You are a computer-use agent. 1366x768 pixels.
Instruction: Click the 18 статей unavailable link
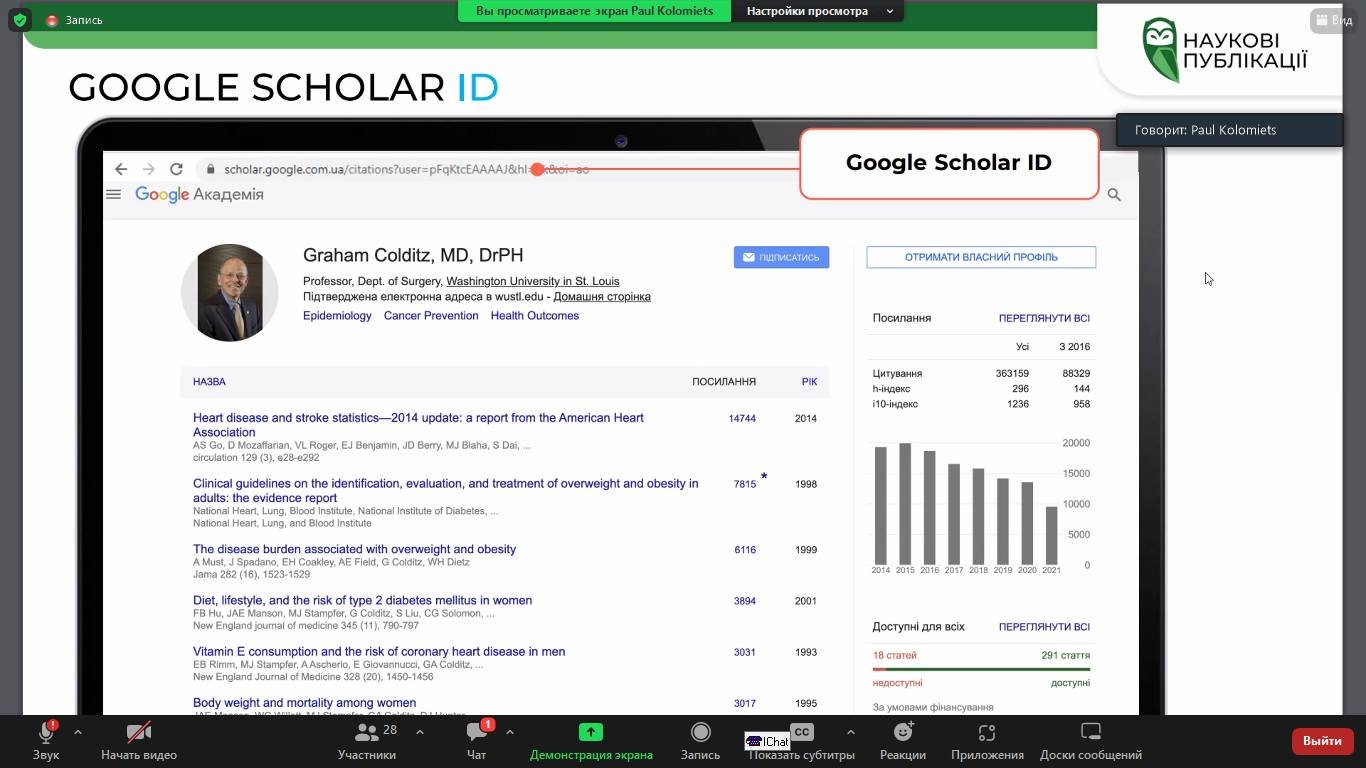pos(894,655)
